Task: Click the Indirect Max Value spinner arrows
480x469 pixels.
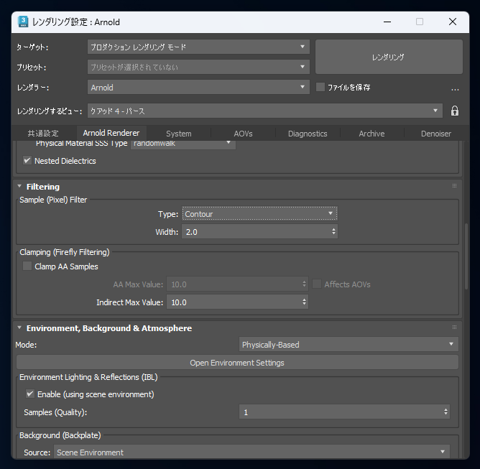Action: point(304,302)
